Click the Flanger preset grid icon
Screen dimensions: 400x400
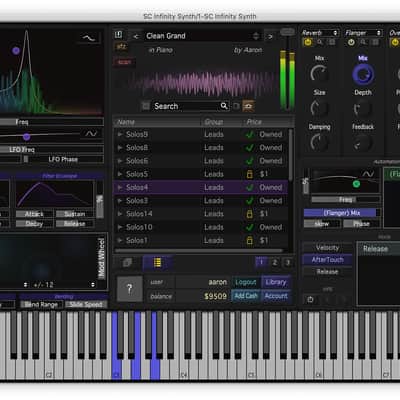(375, 42)
